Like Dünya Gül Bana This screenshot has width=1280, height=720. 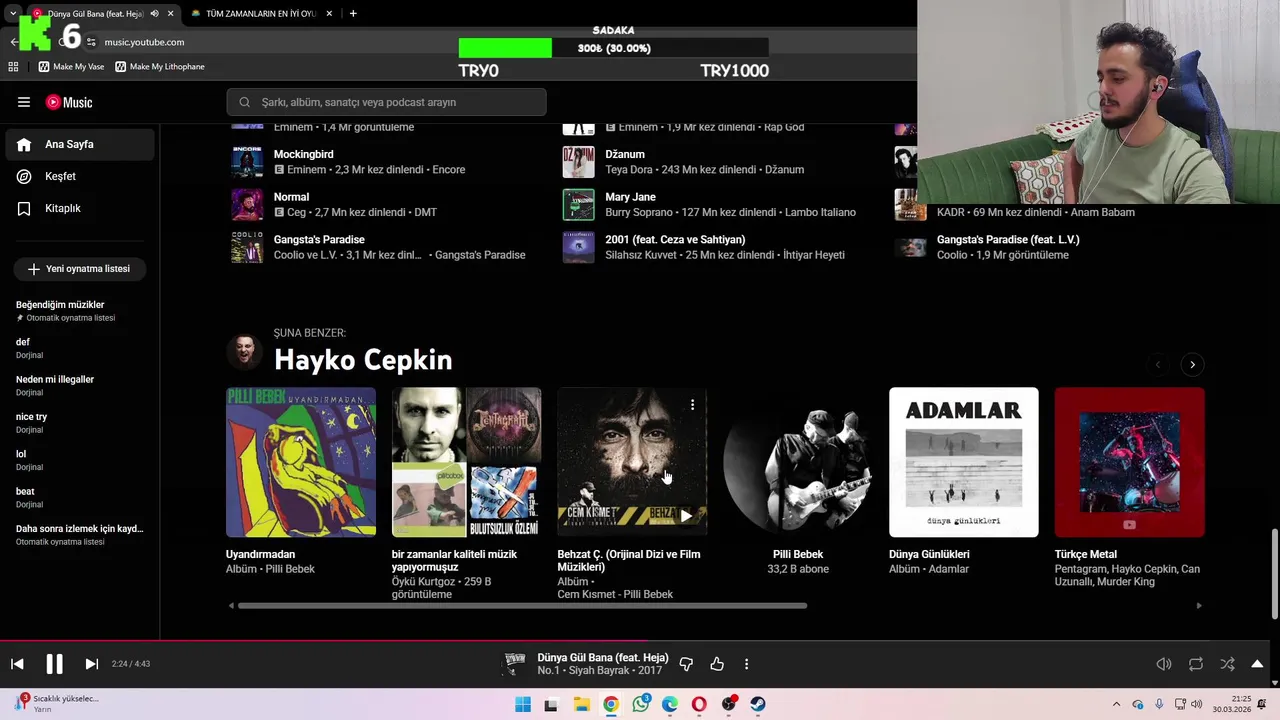pyautogui.click(x=717, y=664)
